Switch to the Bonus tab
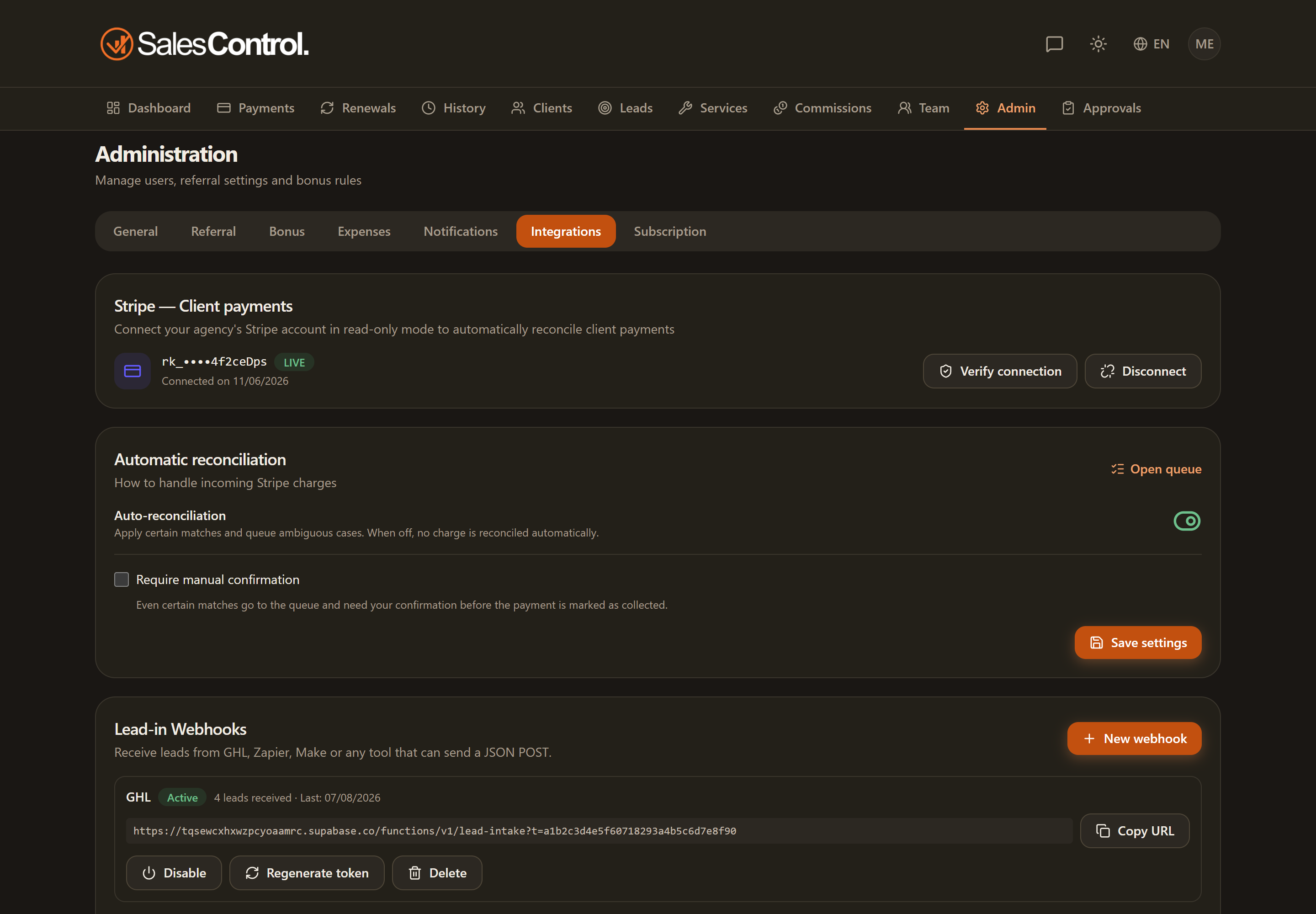 point(287,231)
